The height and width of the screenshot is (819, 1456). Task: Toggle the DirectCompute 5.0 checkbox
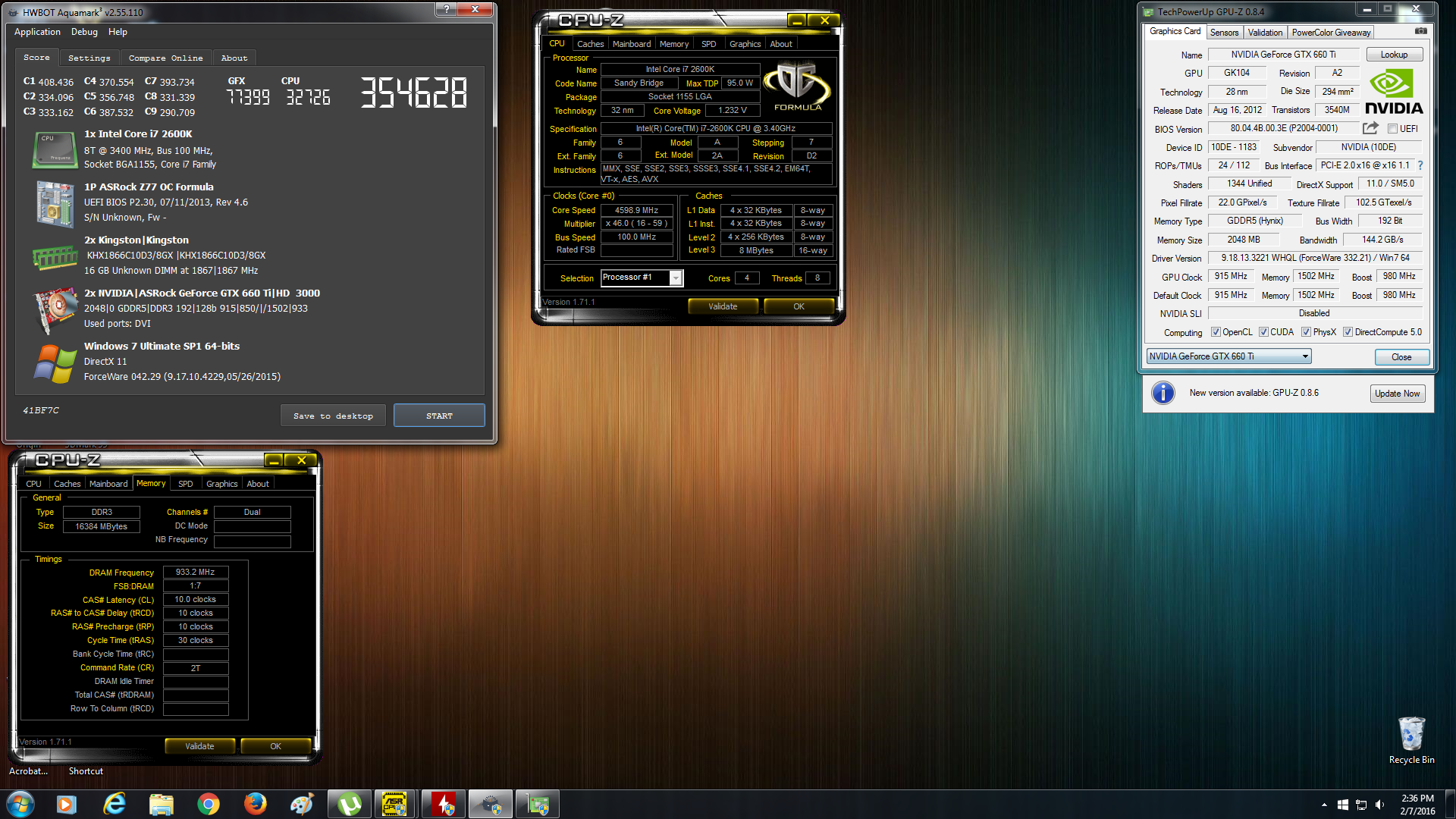tap(1348, 332)
